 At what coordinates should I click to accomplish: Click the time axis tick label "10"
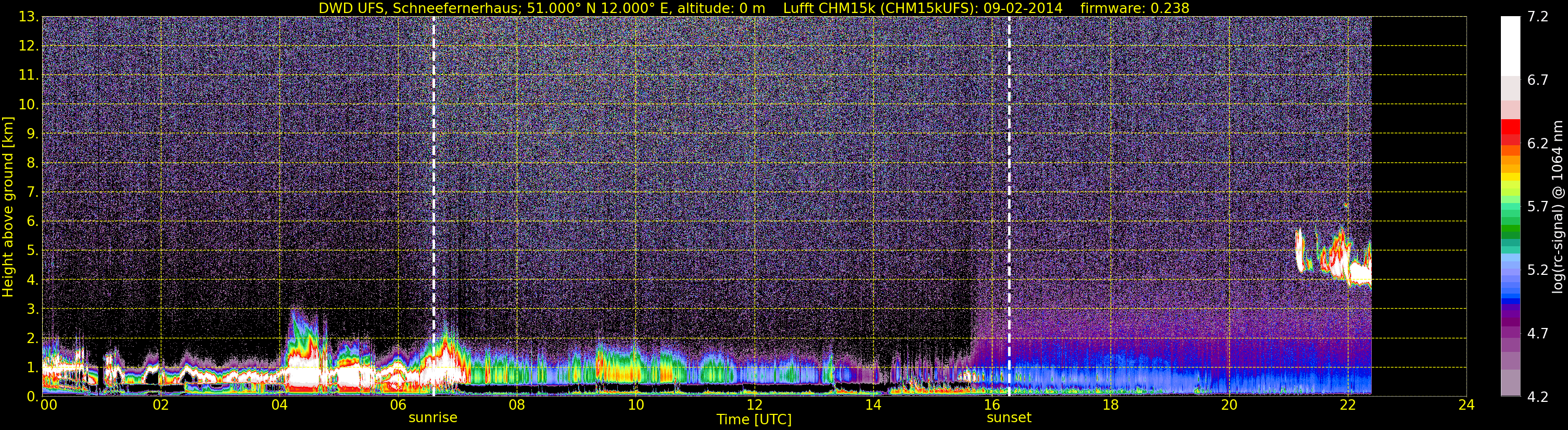pyautogui.click(x=635, y=406)
